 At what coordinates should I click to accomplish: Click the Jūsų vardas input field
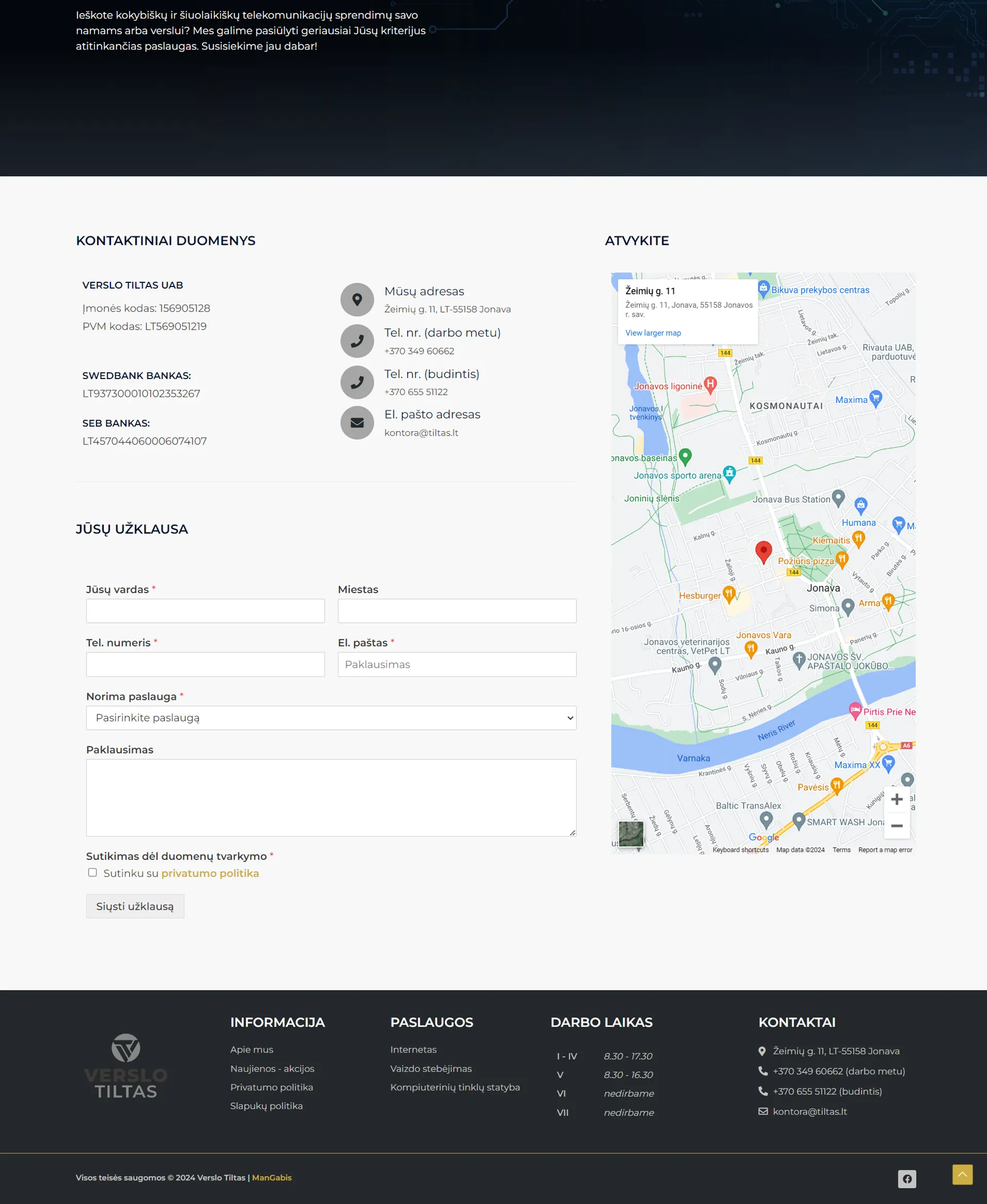tap(205, 611)
